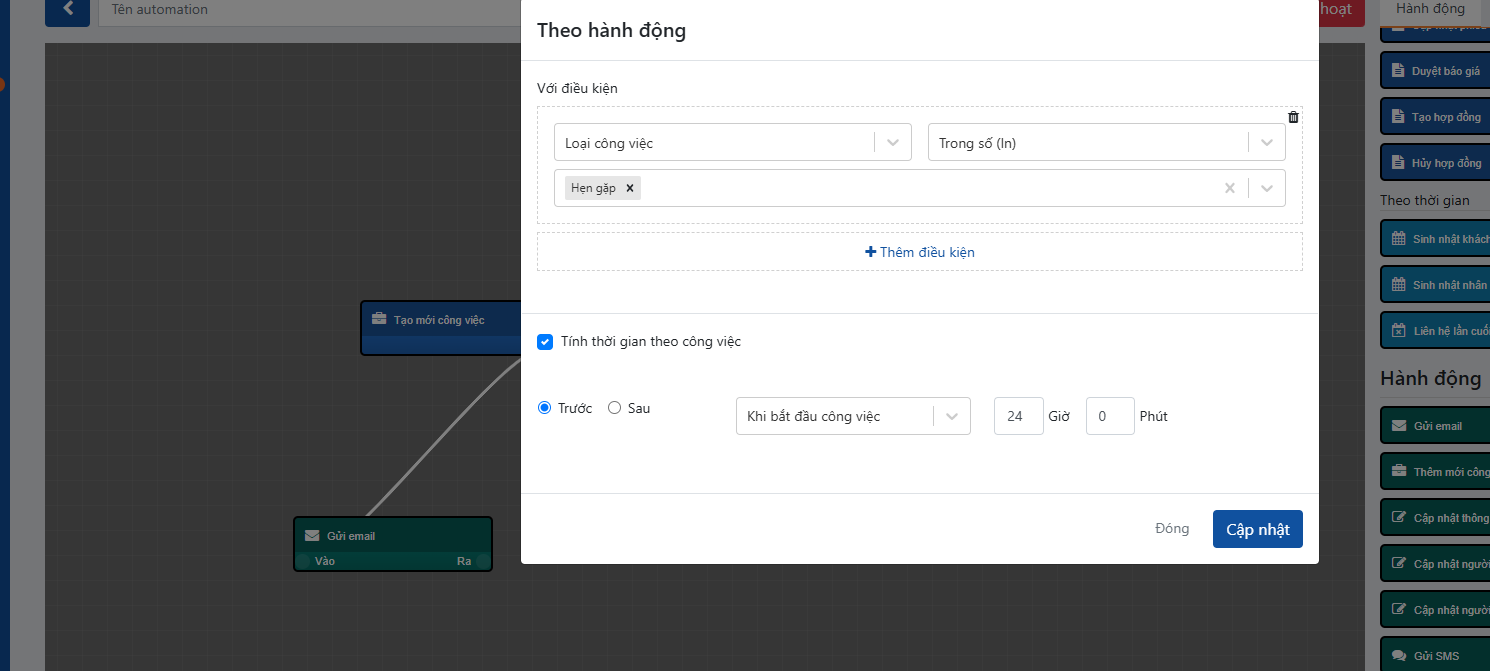
Task: Open the 'Trong số (In)' operator dropdown
Action: (1107, 142)
